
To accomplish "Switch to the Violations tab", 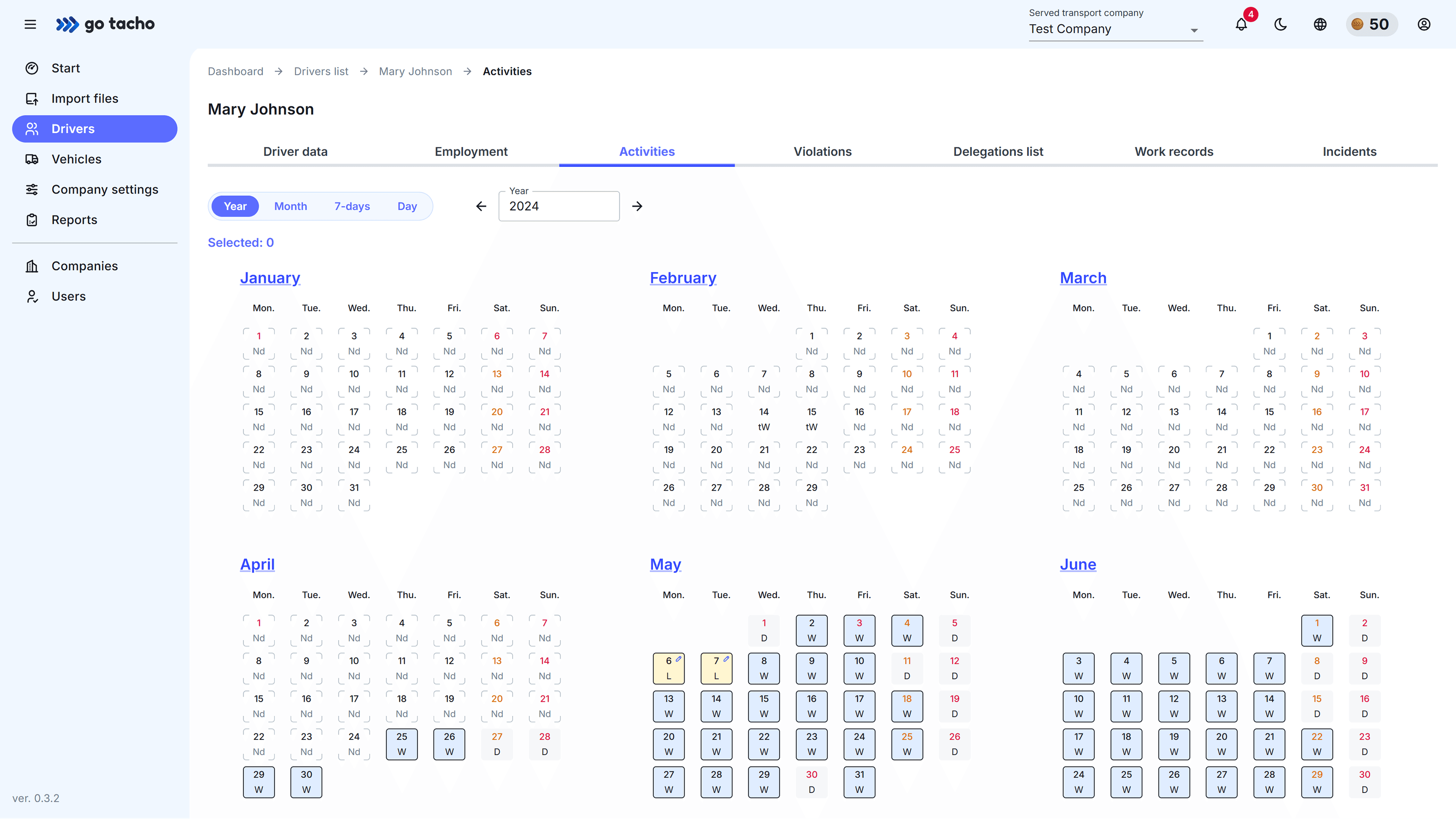I will [x=822, y=151].
